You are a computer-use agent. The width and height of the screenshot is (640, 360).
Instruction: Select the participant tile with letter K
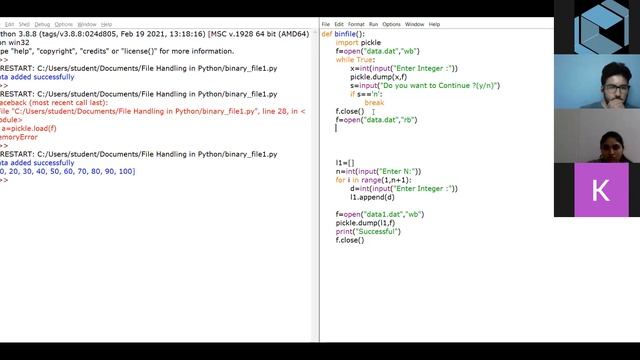[601, 190]
